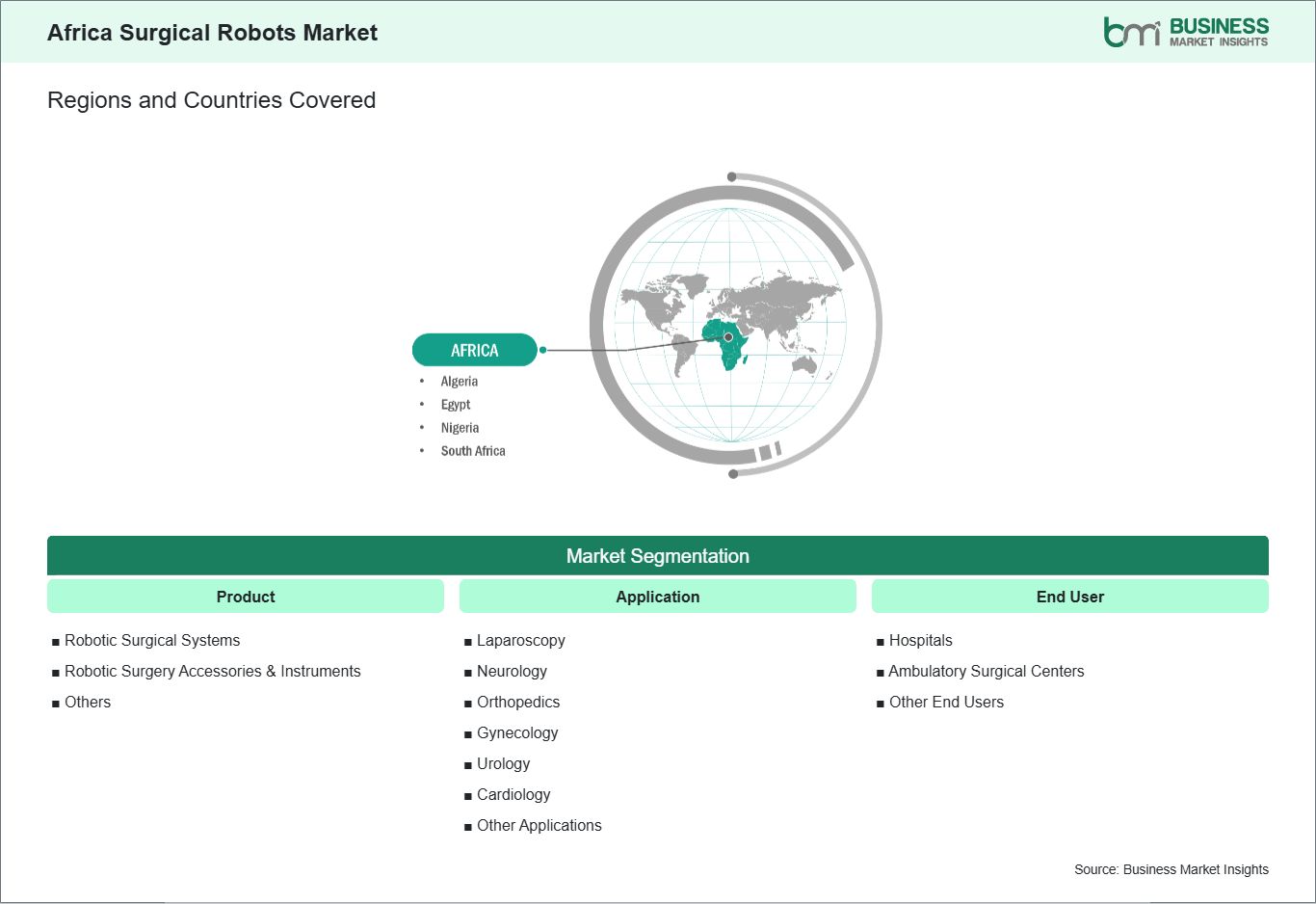Click Ambulatory Surgical Centers item

tap(987, 672)
